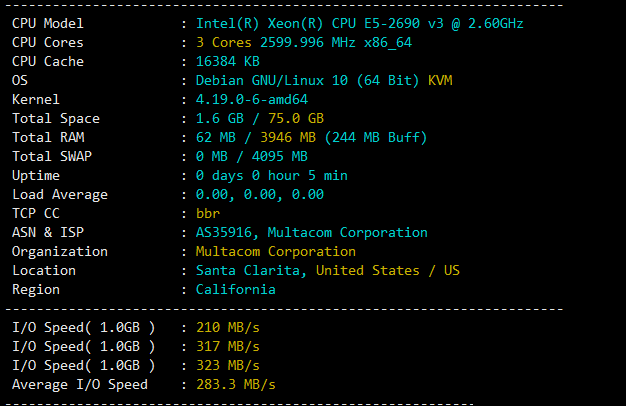Click the Organization Multacom Corporation value
Image resolution: width=626 pixels, height=406 pixels.
pyautogui.click(x=275, y=251)
